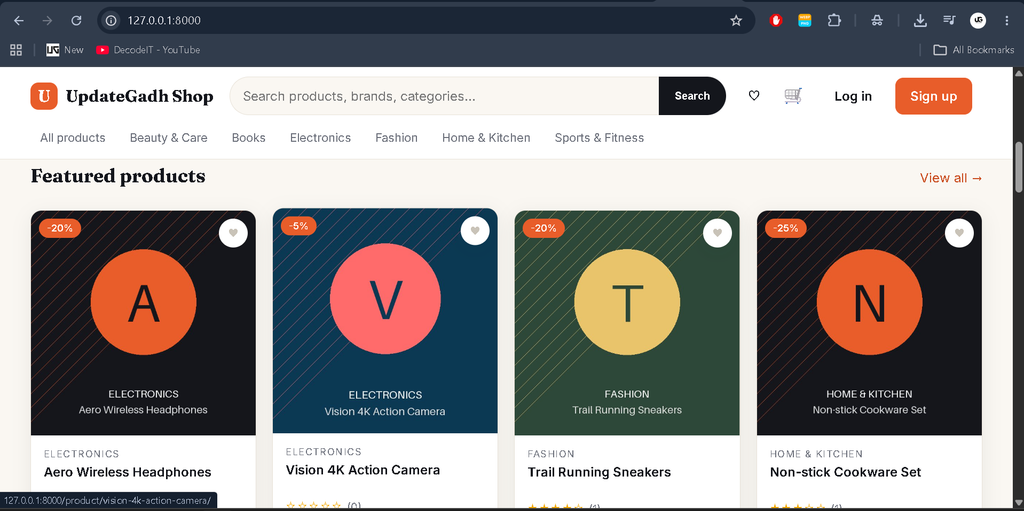Open the All Bookmarks folder
Screen dimensions: 1024x511
pos(974,50)
